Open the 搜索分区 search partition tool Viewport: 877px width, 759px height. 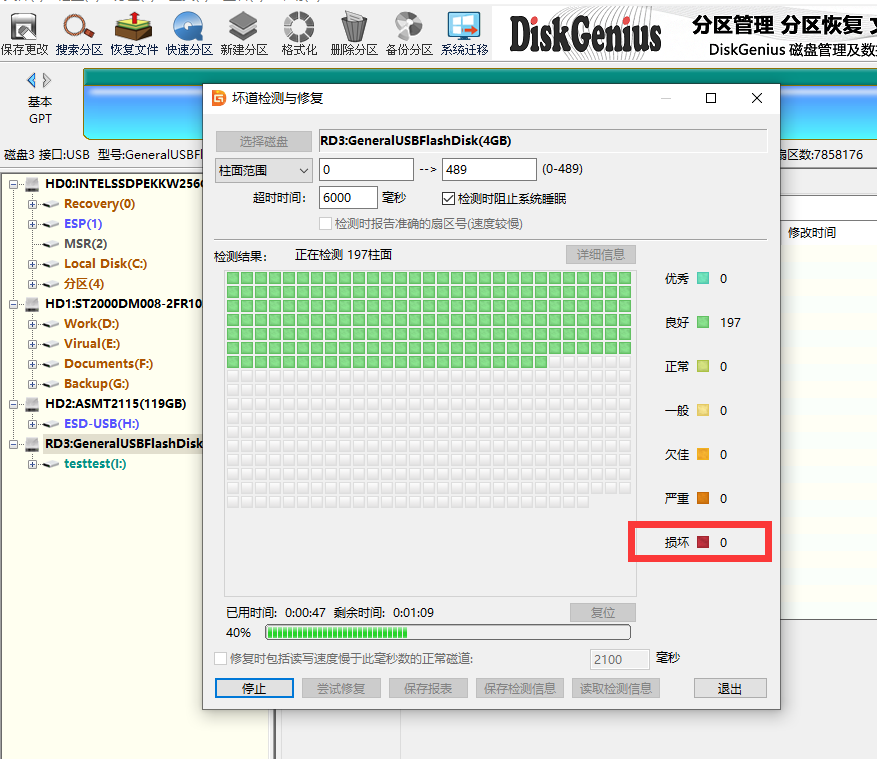[x=79, y=33]
